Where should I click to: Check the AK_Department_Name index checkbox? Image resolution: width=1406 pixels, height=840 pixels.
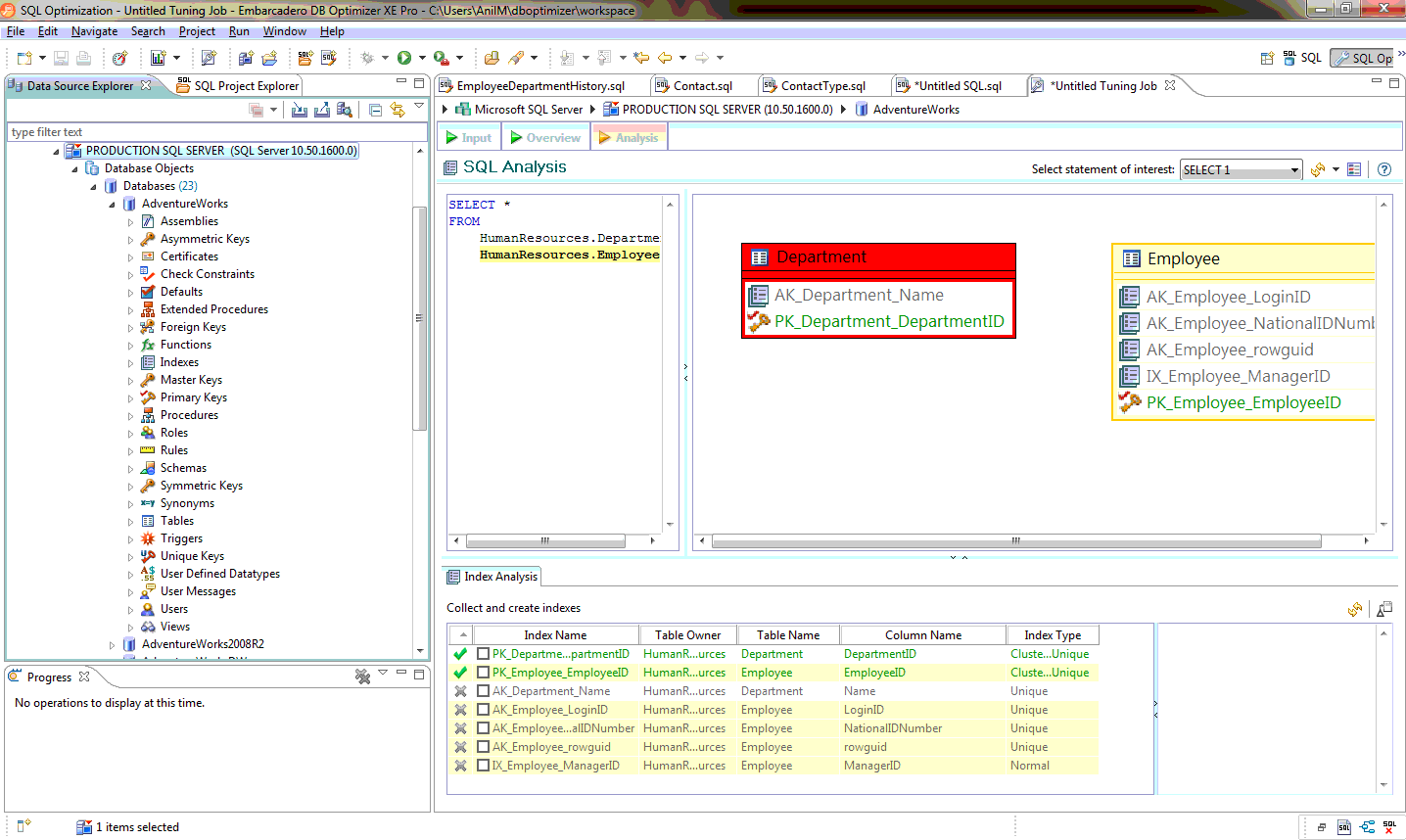483,691
